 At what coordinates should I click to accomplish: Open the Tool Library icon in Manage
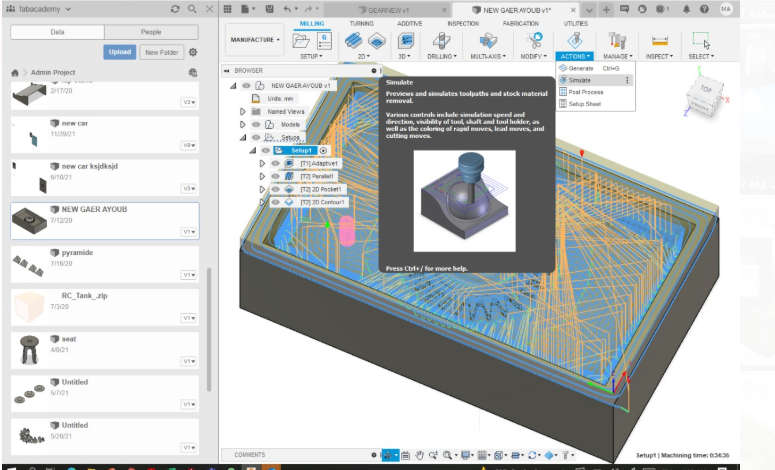pyautogui.click(x=617, y=41)
